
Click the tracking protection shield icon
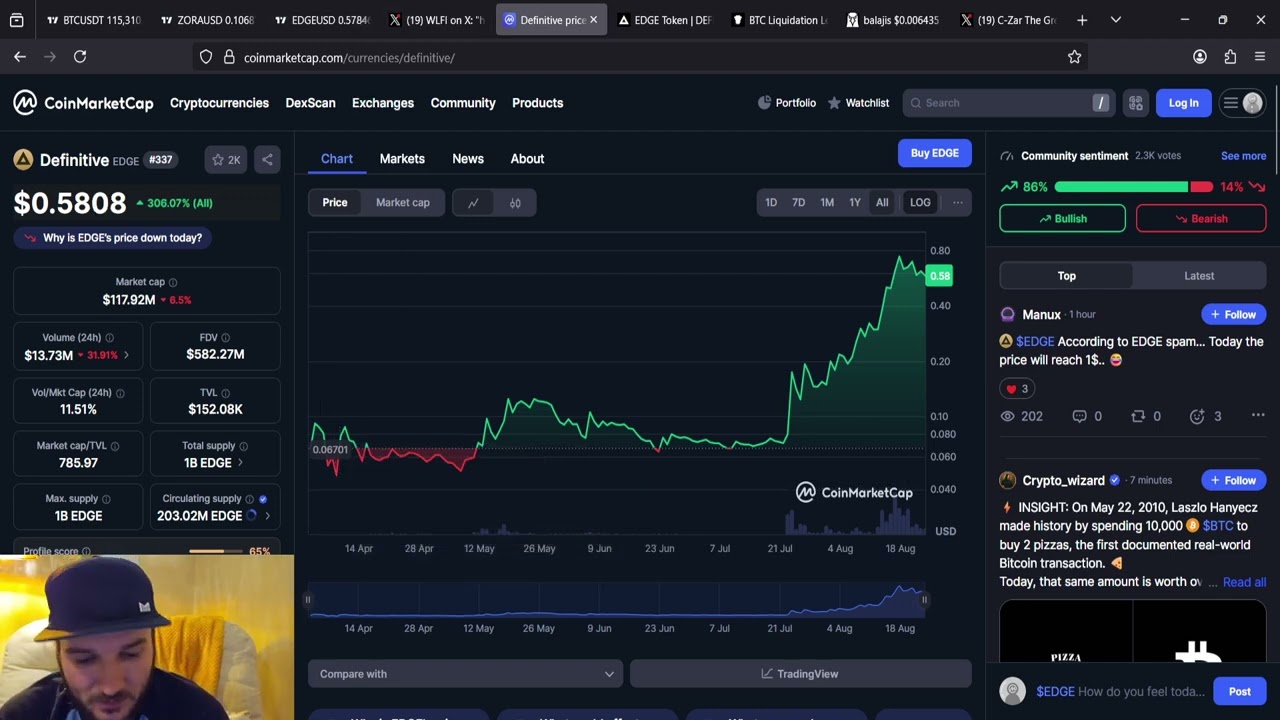[206, 57]
